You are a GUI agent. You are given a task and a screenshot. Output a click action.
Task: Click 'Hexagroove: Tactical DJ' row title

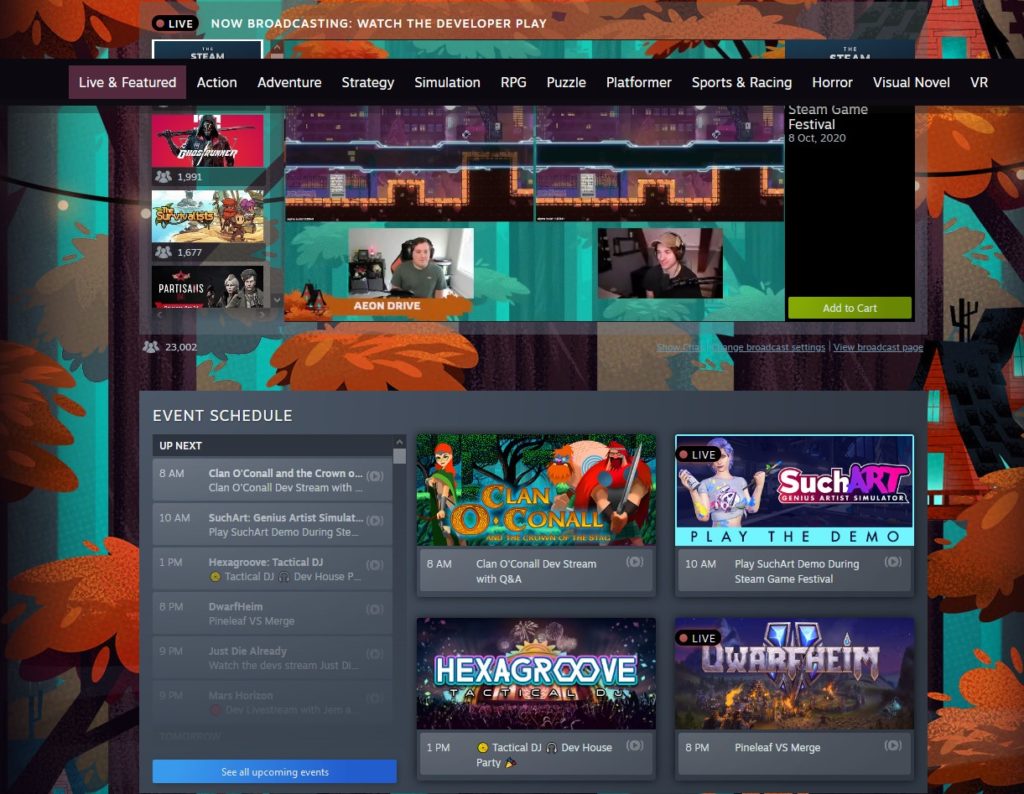[266, 562]
